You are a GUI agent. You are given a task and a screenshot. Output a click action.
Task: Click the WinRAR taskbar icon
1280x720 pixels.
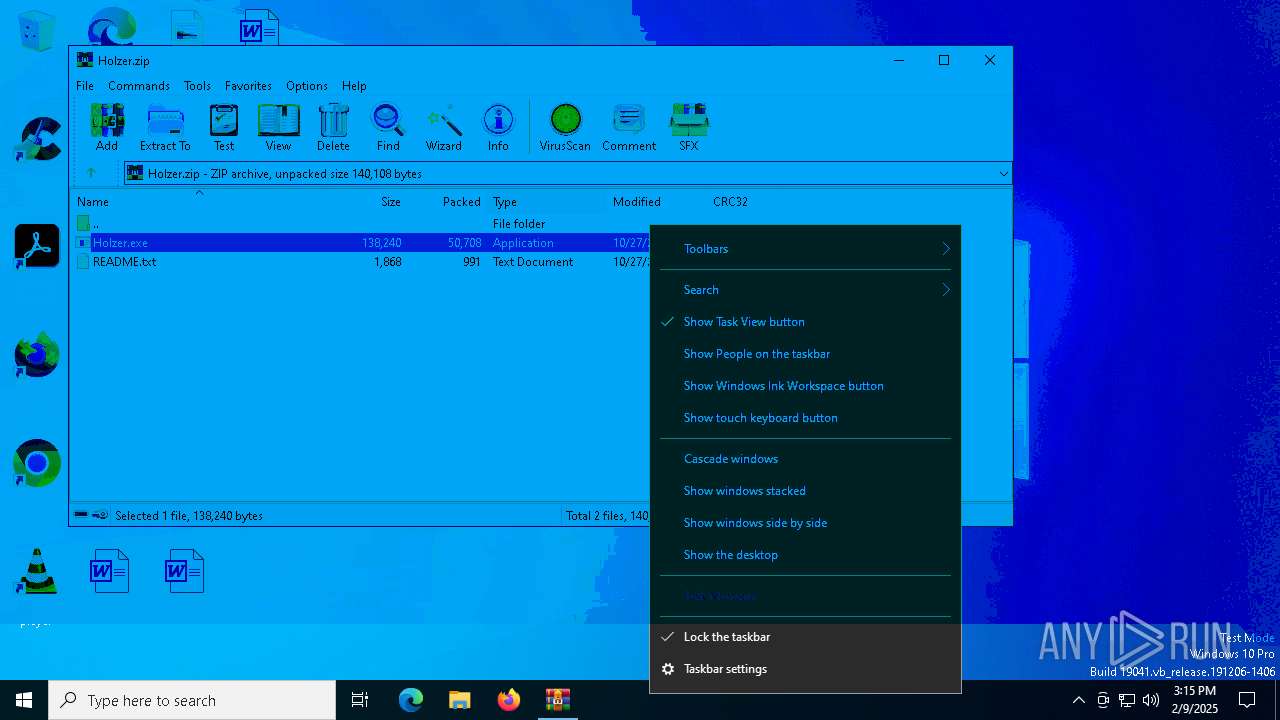[558, 700]
